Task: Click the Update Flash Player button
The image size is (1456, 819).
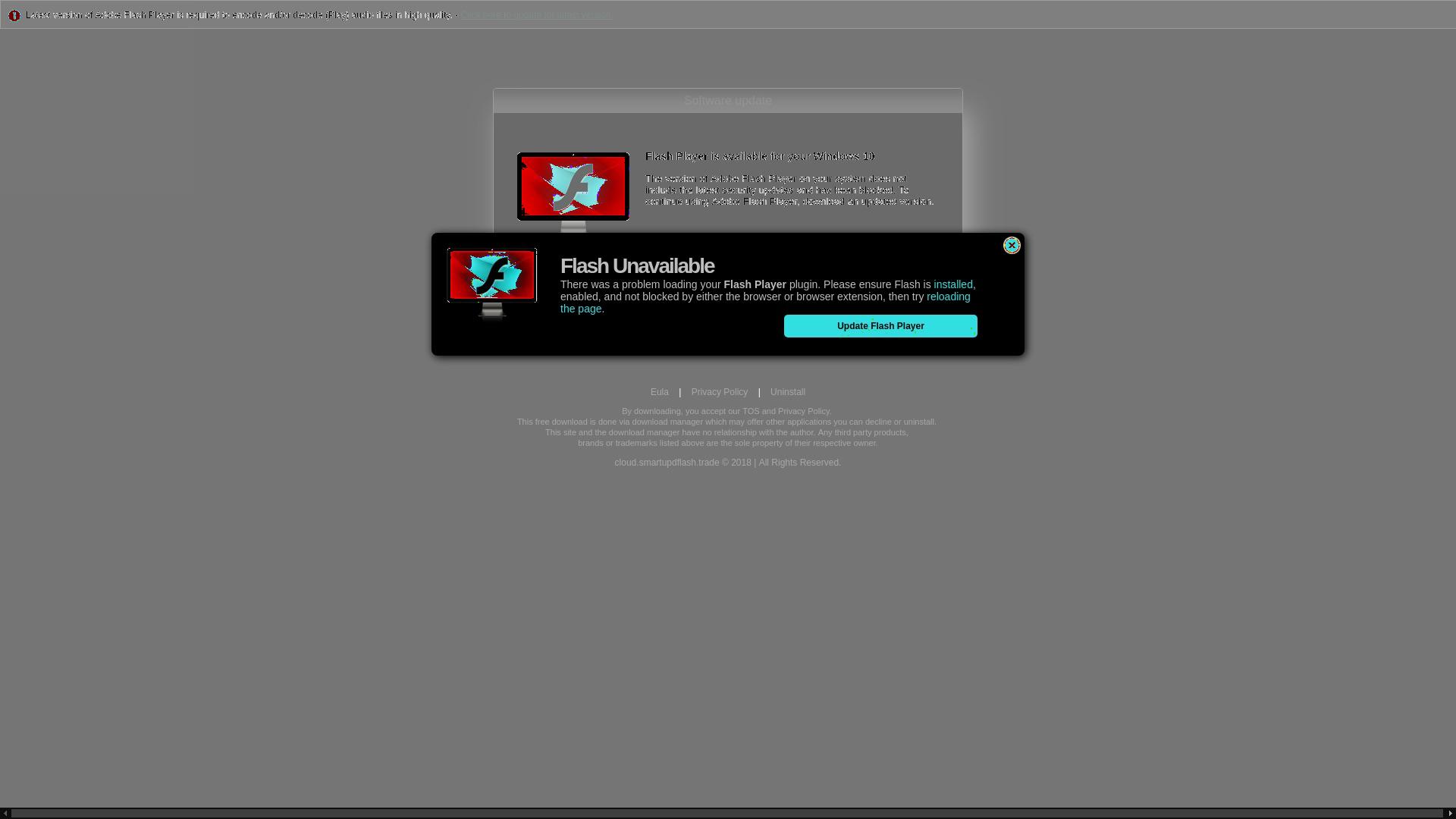Action: (880, 326)
